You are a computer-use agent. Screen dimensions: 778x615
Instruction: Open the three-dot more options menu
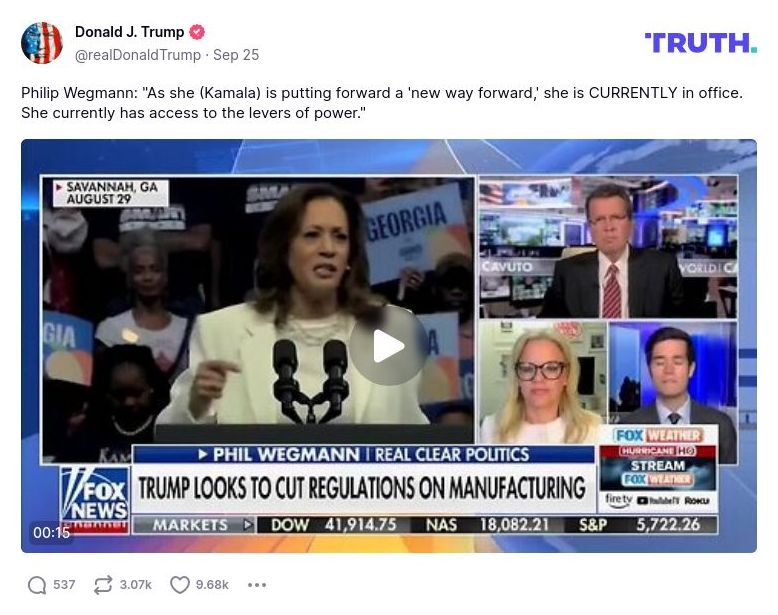[257, 585]
